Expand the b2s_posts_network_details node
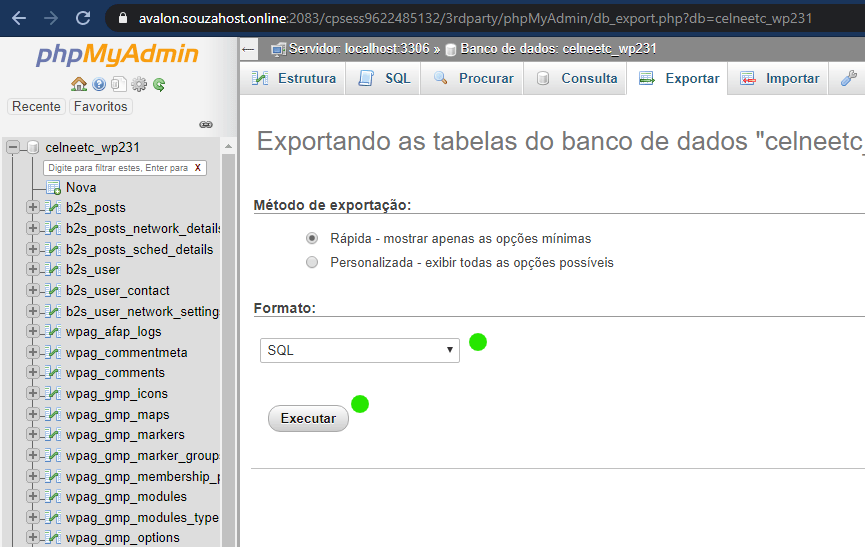This screenshot has height=547, width=865. (33, 228)
